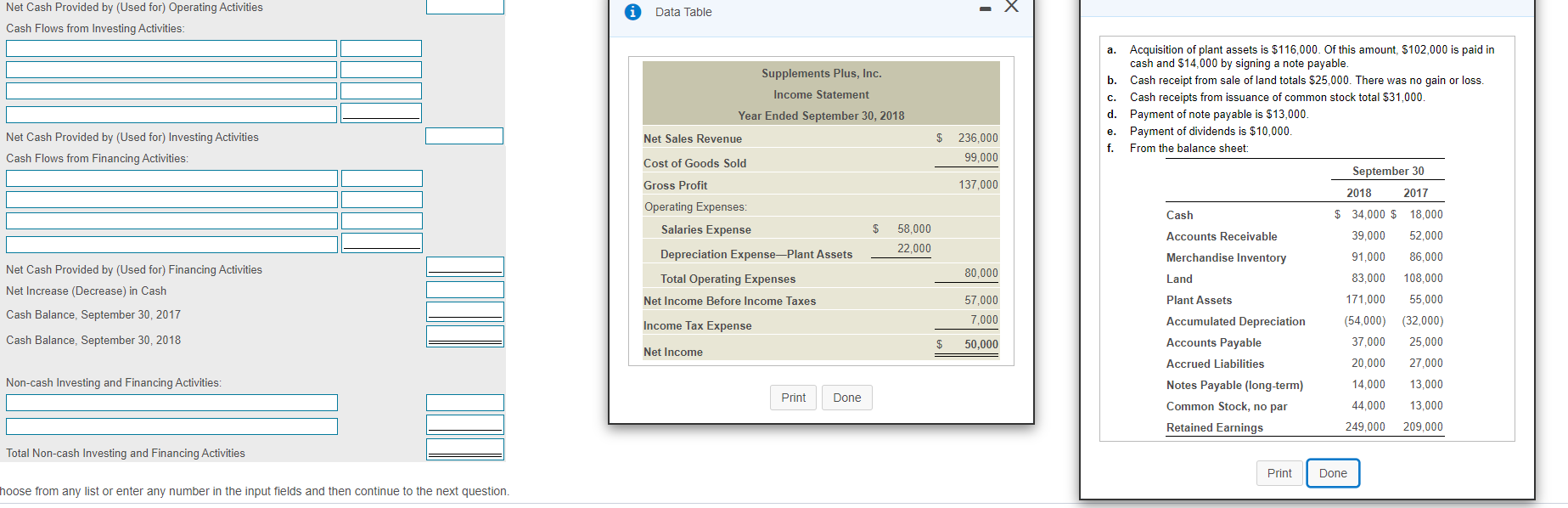Screen dimensions: 1568x508
Task: Click the Net Income value 50,000
Action: 981,345
